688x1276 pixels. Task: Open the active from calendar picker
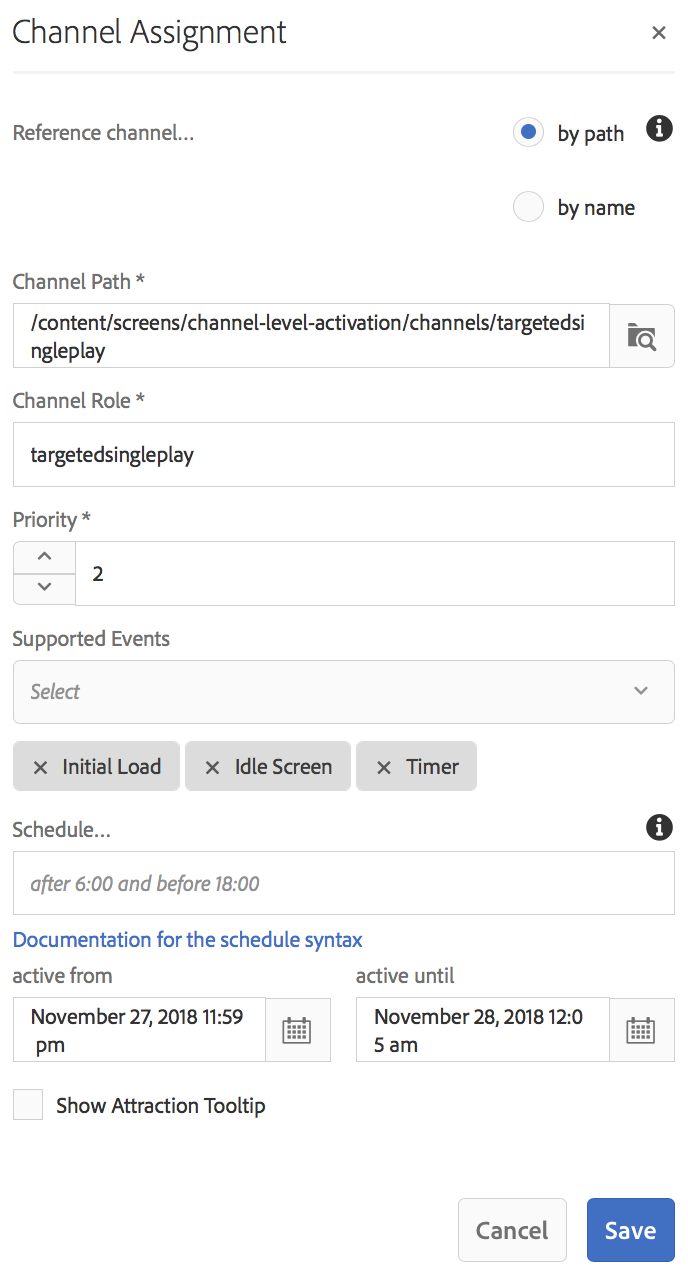[x=297, y=1030]
